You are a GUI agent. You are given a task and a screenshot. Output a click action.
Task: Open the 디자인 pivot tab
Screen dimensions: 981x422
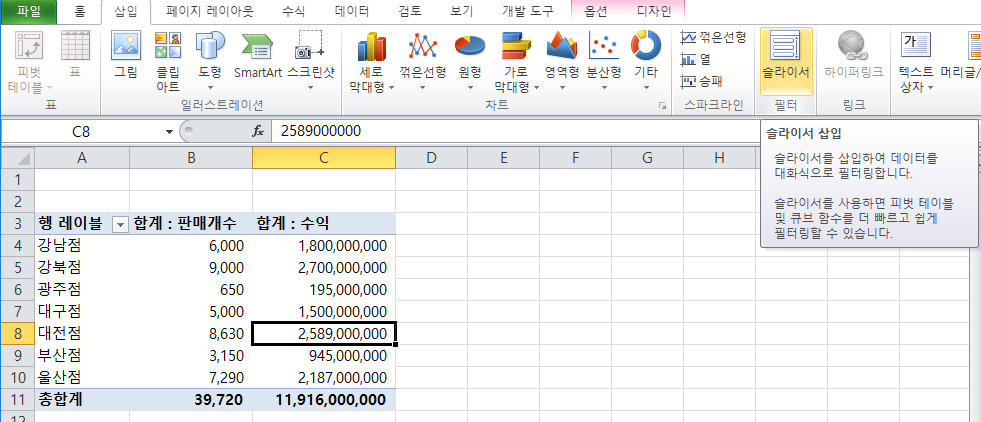[x=654, y=11]
